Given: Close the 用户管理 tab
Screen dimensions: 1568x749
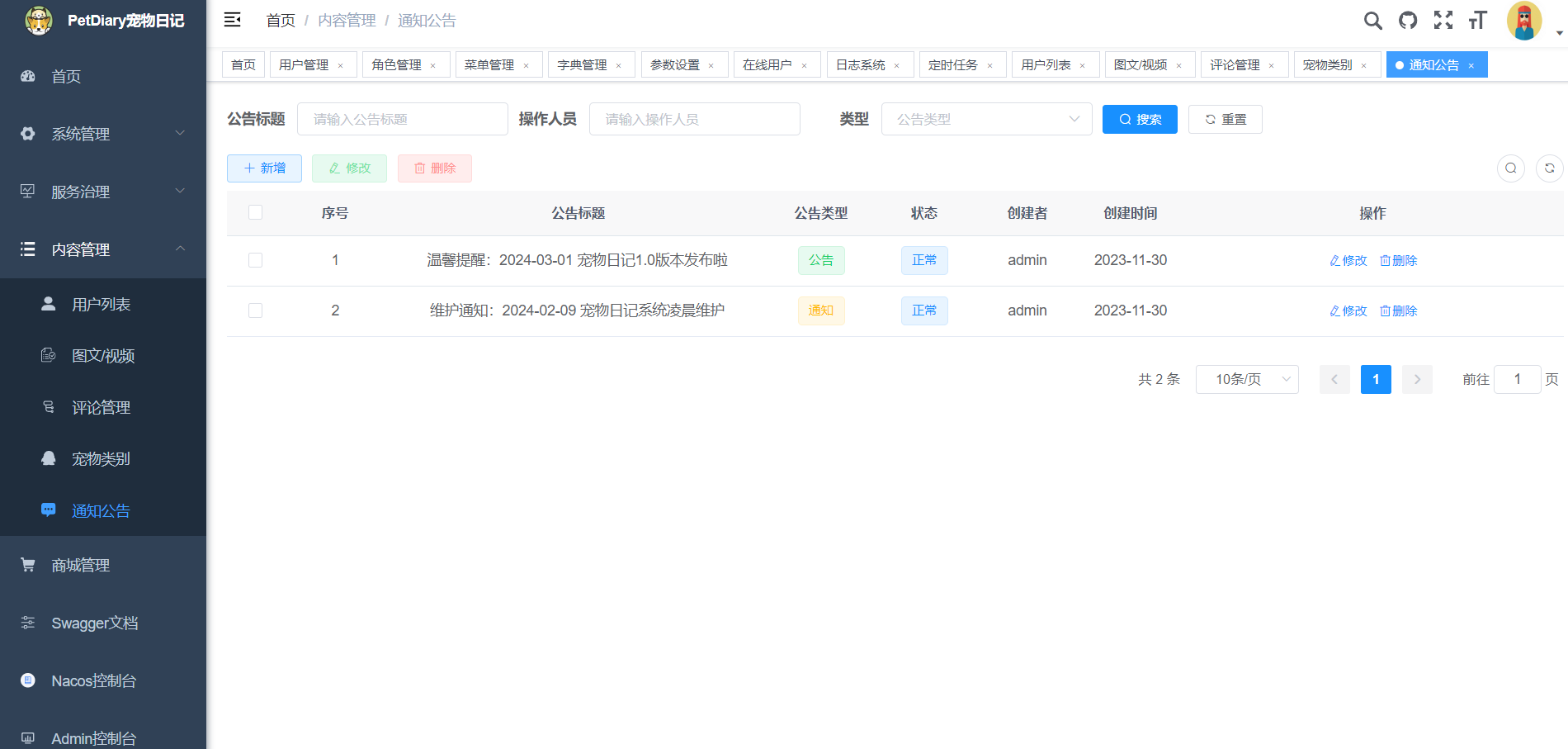Looking at the screenshot, I should point(340,65).
